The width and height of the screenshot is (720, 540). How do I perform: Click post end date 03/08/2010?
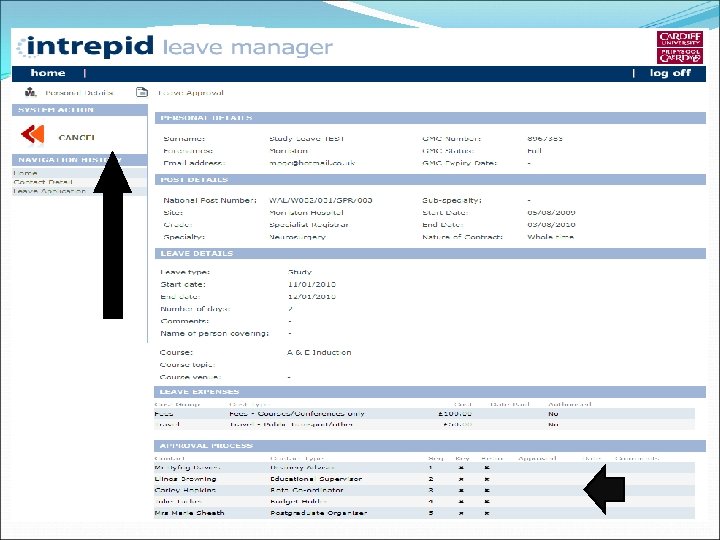point(551,225)
